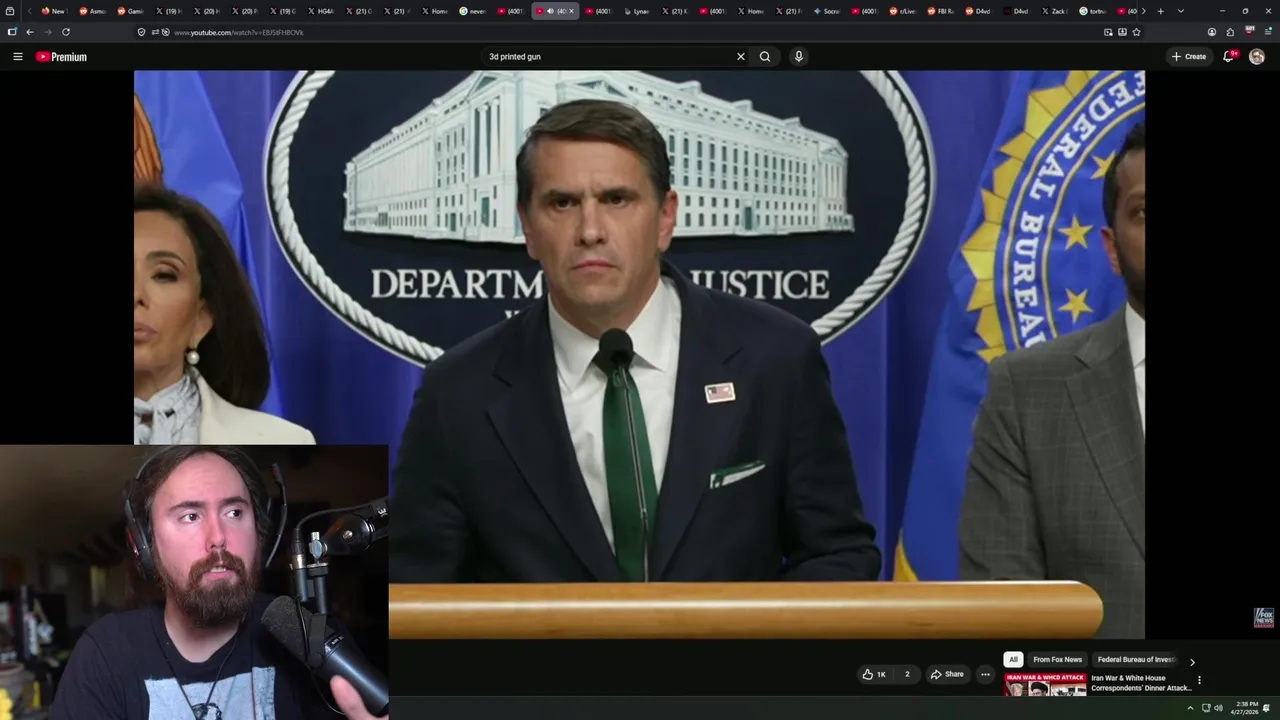Open the YouTube account avatar menu

click(x=1257, y=57)
